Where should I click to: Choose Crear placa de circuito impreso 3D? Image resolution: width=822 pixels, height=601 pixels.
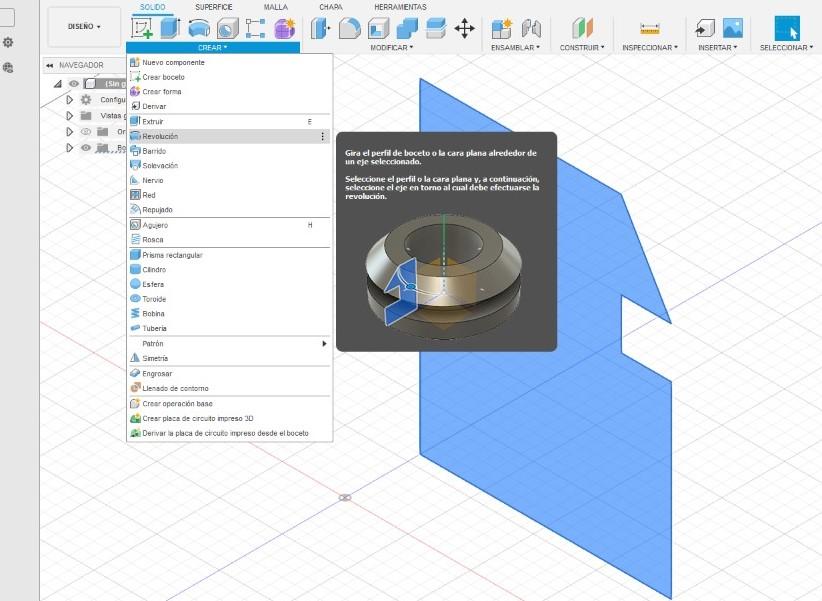pyautogui.click(x=230, y=418)
